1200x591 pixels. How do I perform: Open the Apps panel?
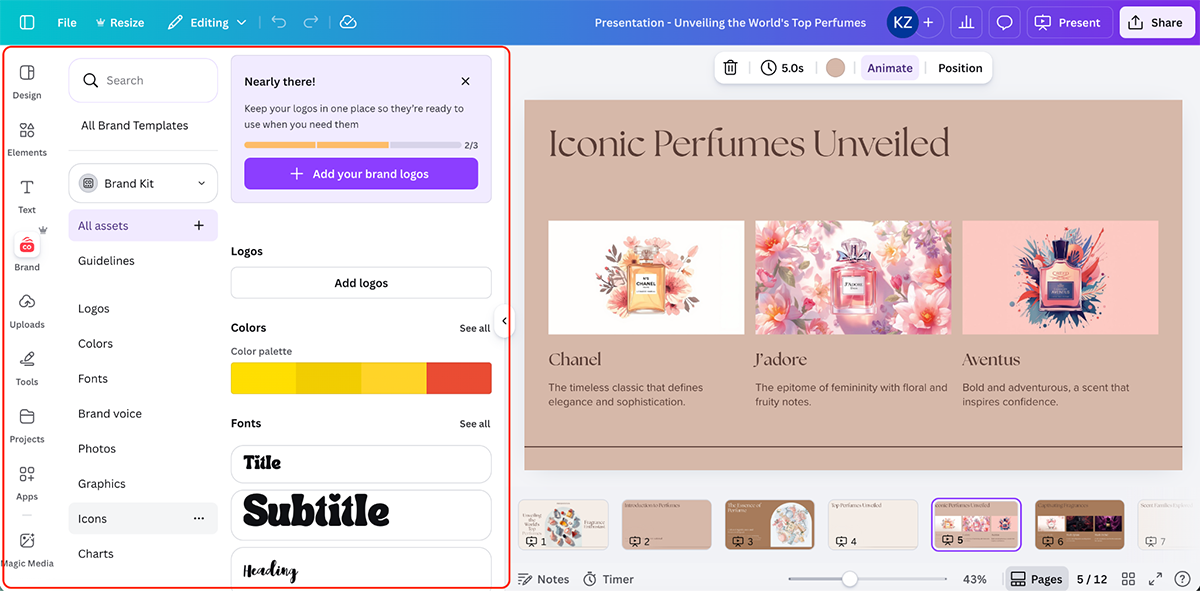(x=27, y=480)
